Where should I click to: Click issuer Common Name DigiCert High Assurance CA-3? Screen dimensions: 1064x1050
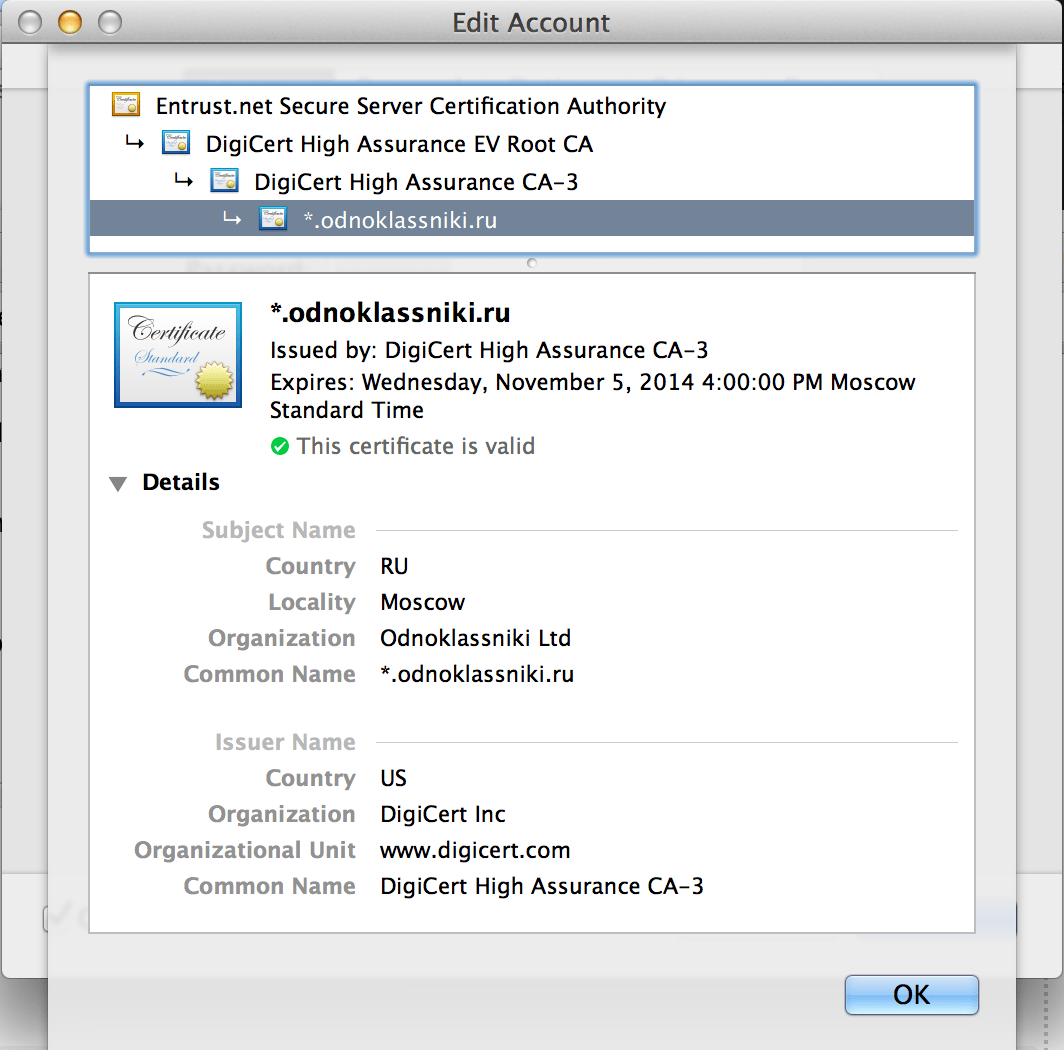click(542, 886)
